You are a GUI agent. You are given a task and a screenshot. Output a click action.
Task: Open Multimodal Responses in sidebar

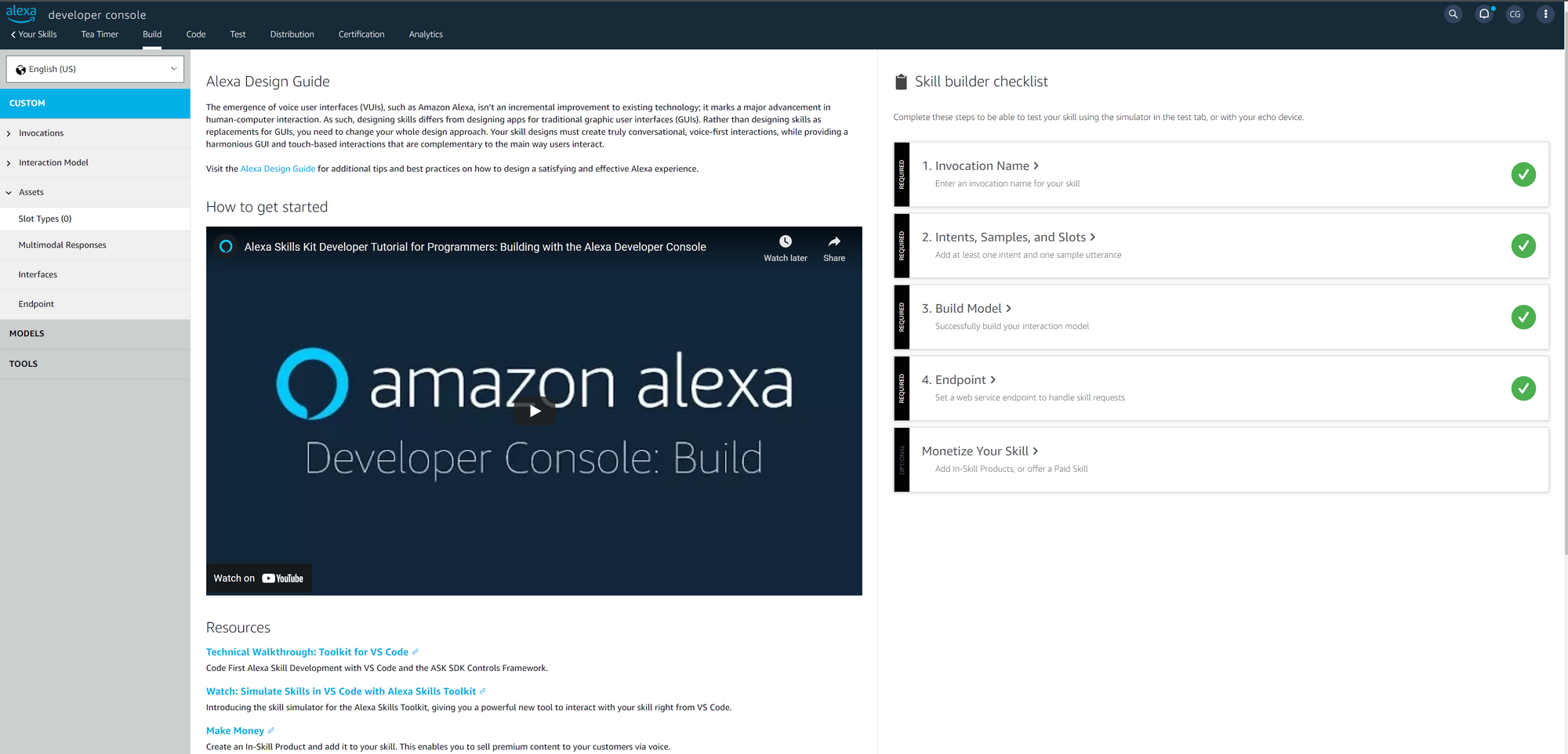[x=95, y=245]
